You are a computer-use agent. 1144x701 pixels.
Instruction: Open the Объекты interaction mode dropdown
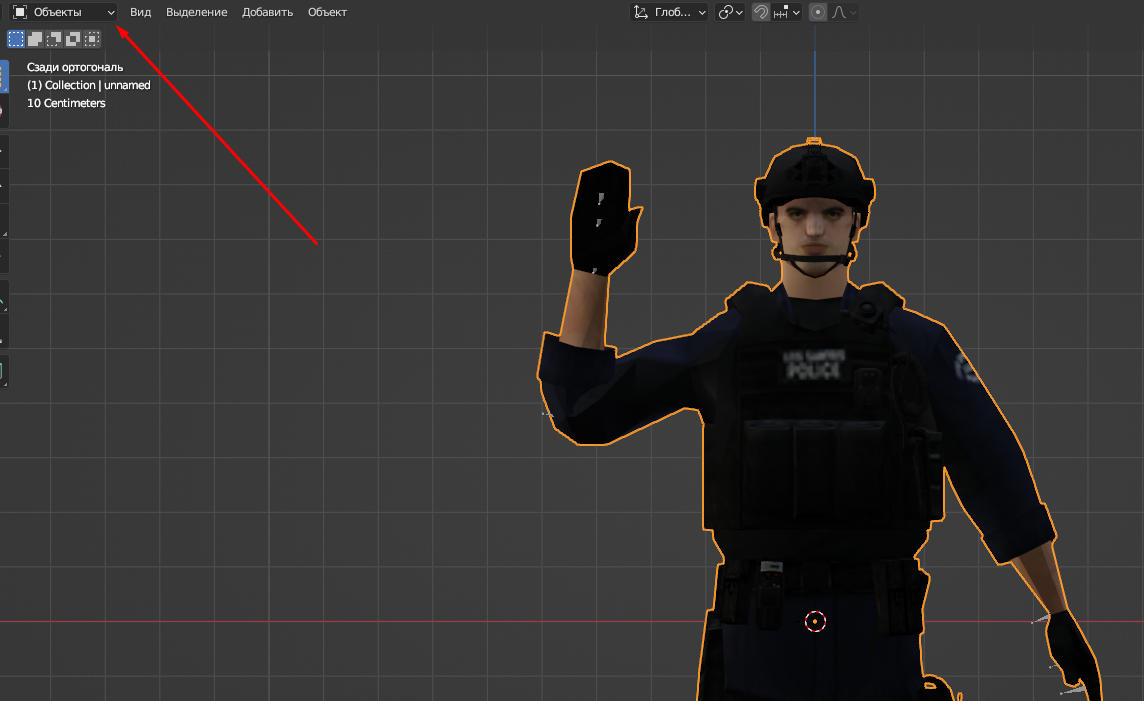(64, 12)
